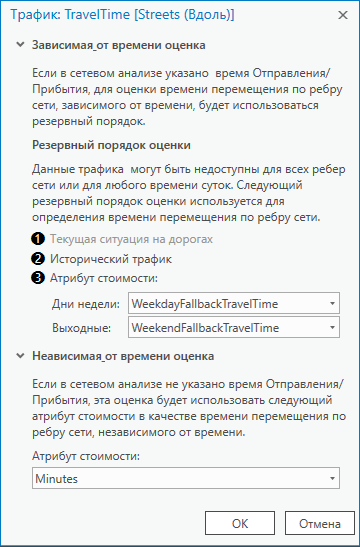Viewport: 360px width, 547px height.
Task: Close the Трафик TravelTime dialog with X
Action: click(343, 15)
